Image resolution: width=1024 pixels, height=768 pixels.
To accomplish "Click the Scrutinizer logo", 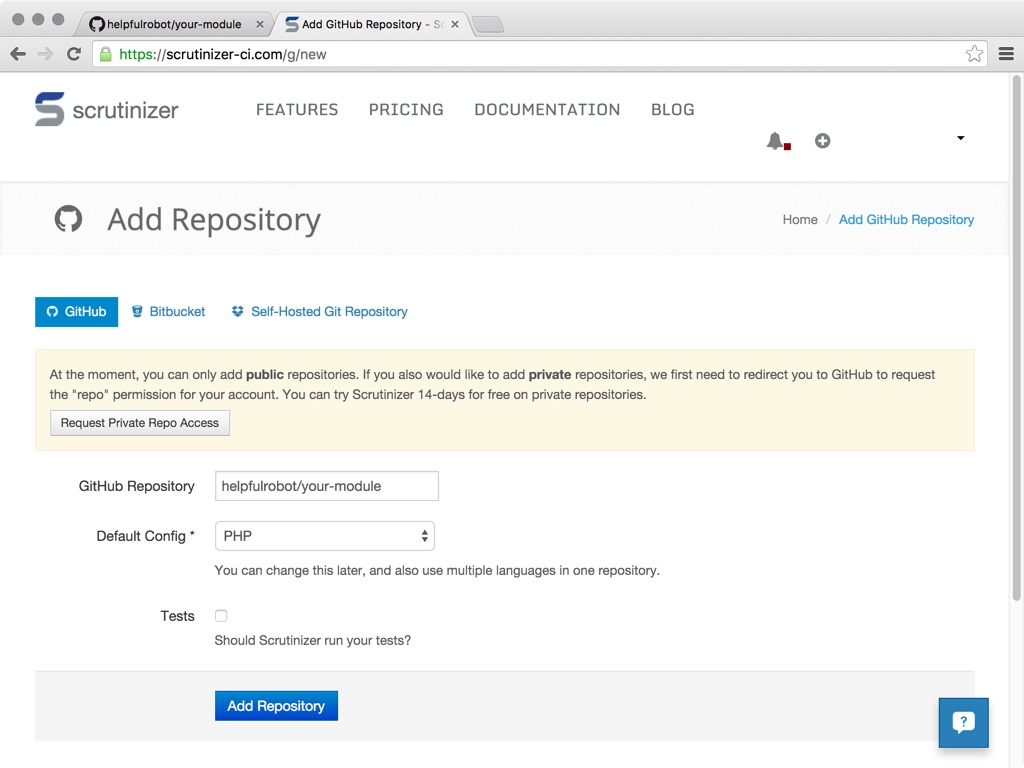I will coord(106,109).
